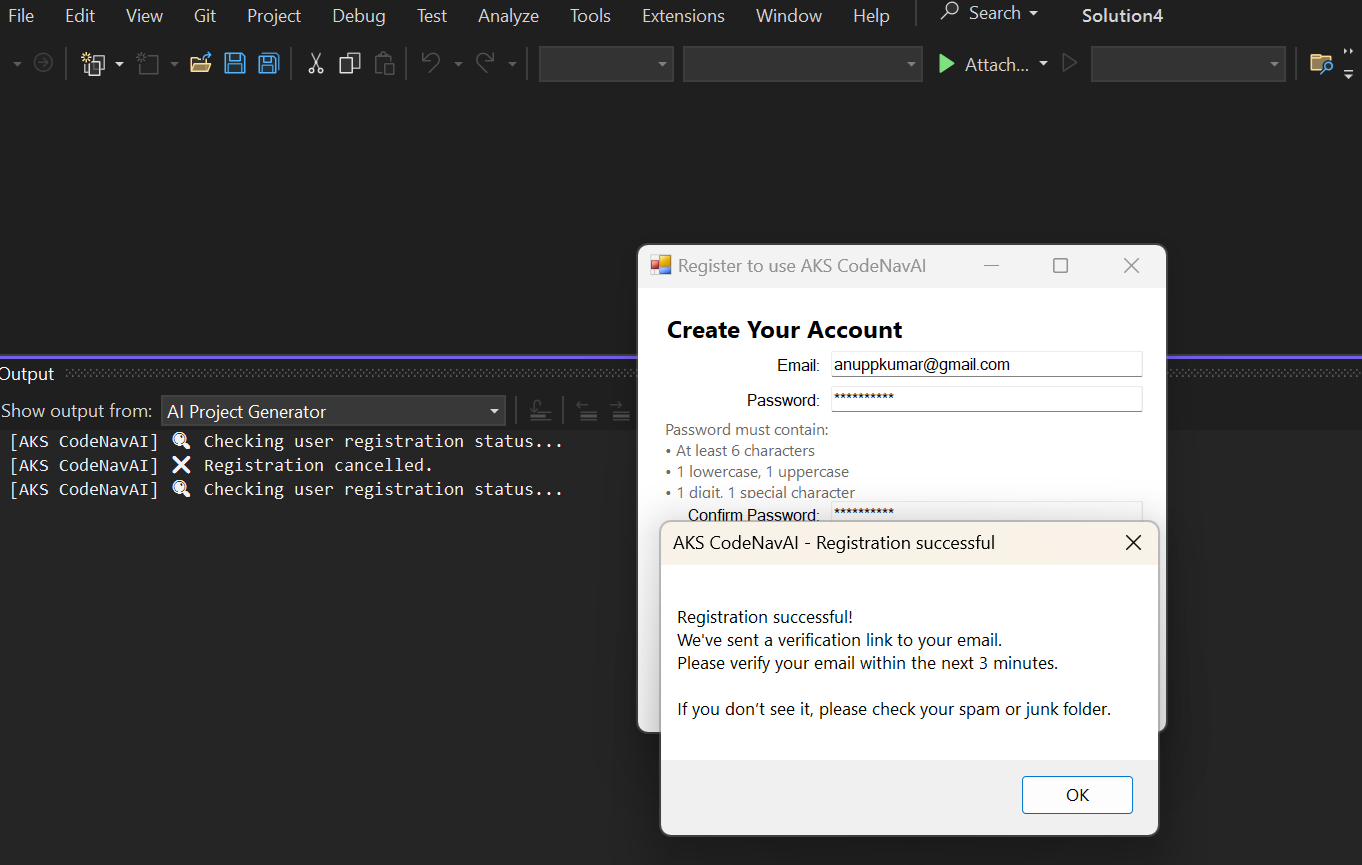Click the Copy icon in toolbar
Viewport: 1362px width, 865px height.
pos(349,64)
